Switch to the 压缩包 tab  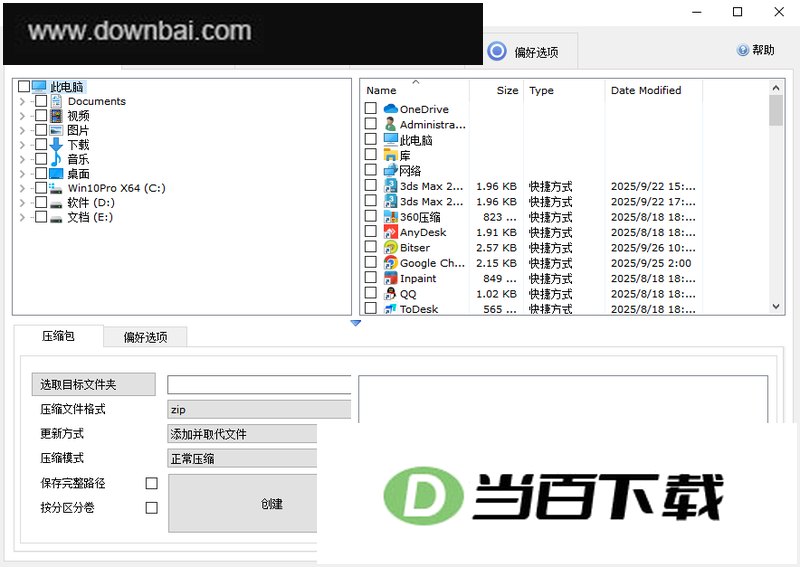pyautogui.click(x=58, y=336)
